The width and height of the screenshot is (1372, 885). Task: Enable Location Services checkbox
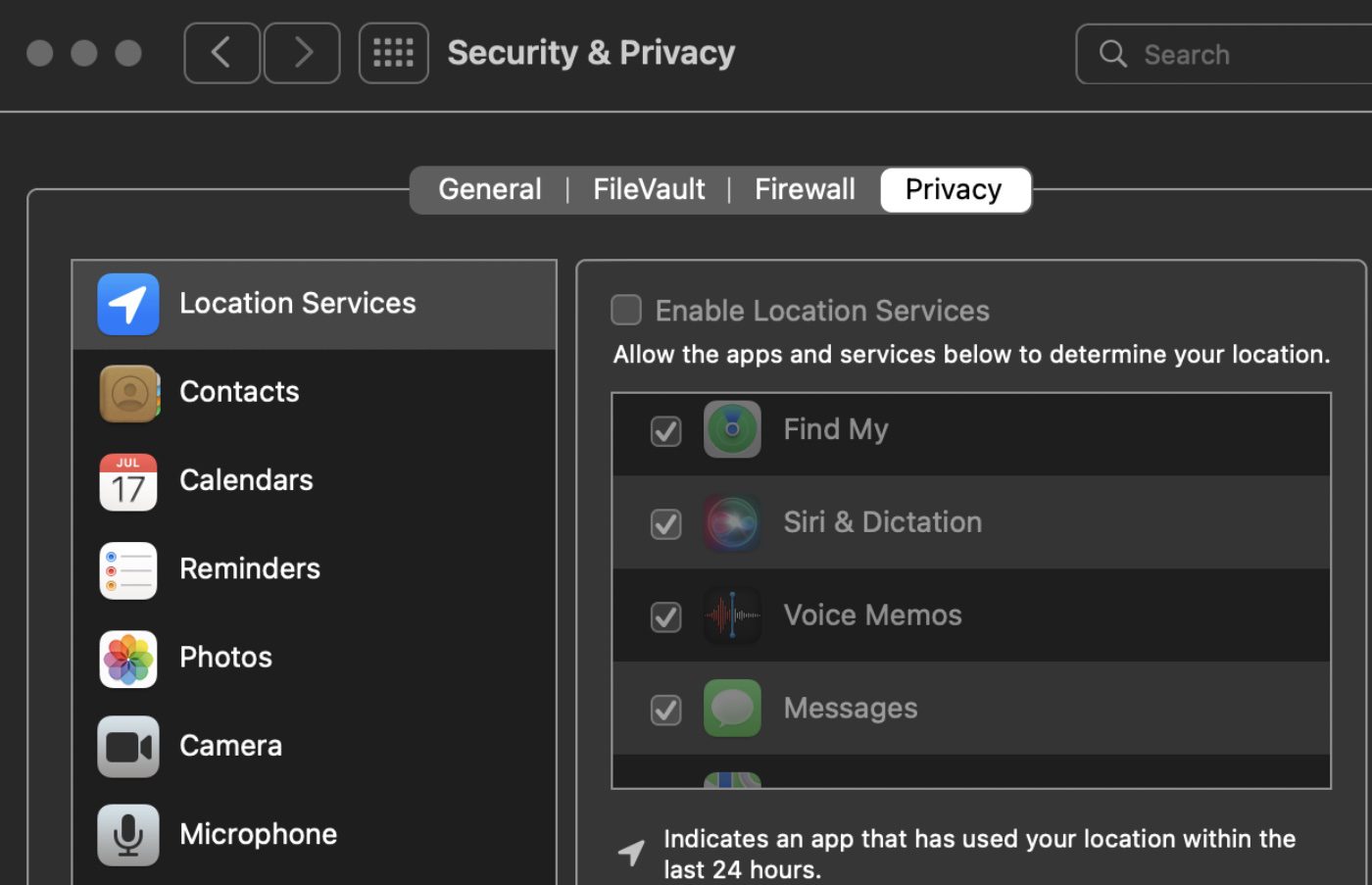(626, 311)
